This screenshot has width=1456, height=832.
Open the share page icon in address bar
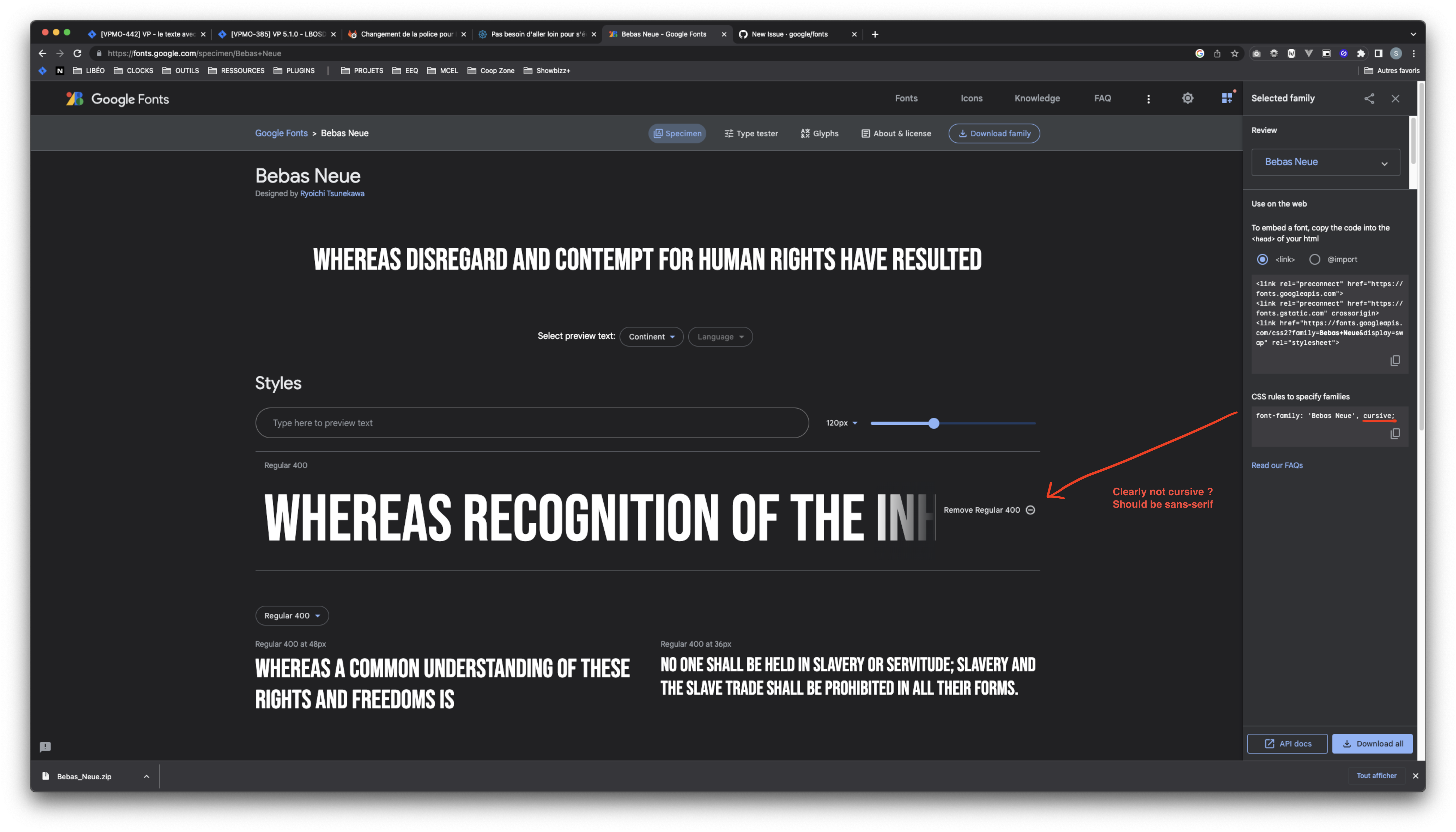tap(1217, 54)
